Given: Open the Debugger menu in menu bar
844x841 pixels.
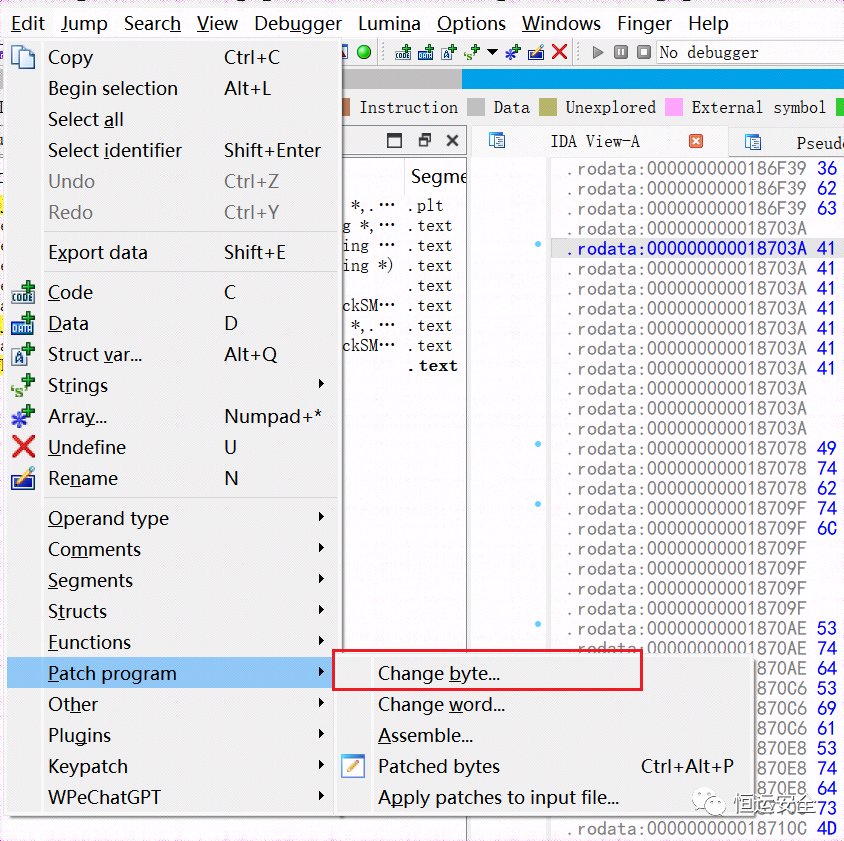Looking at the screenshot, I should pyautogui.click(x=298, y=23).
